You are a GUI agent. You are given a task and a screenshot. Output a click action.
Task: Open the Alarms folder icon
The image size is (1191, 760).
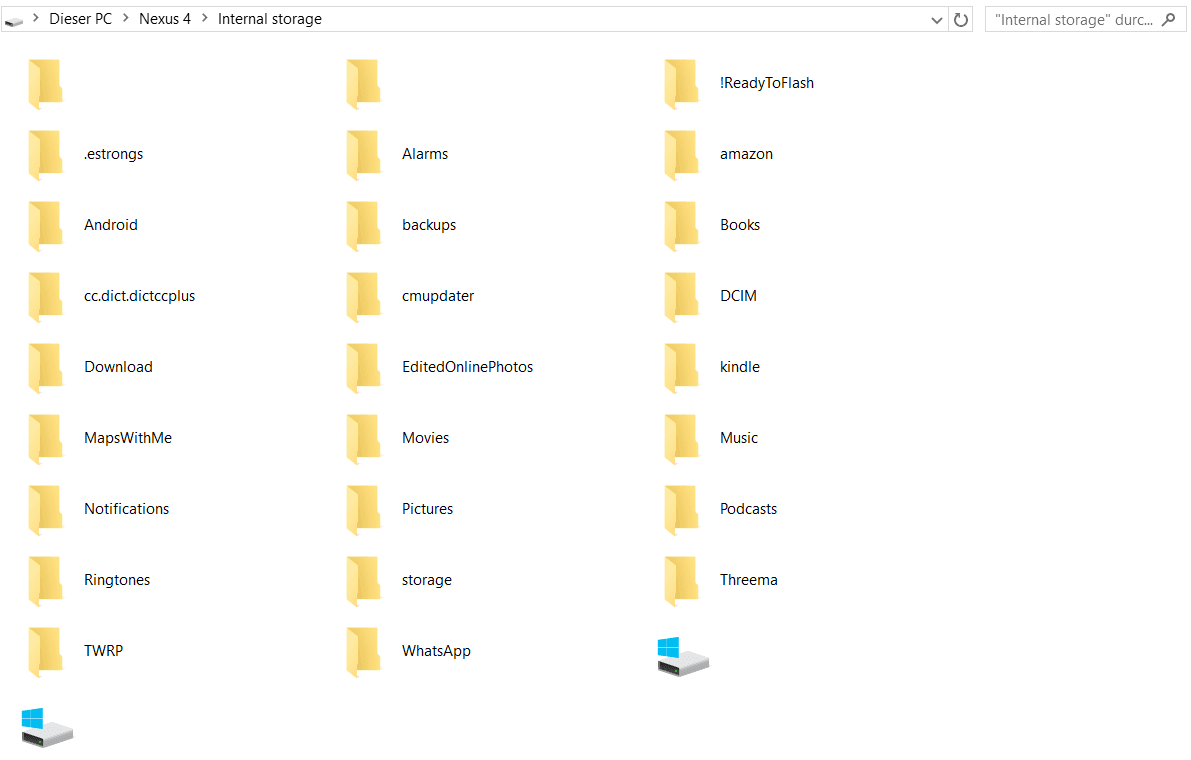click(364, 155)
